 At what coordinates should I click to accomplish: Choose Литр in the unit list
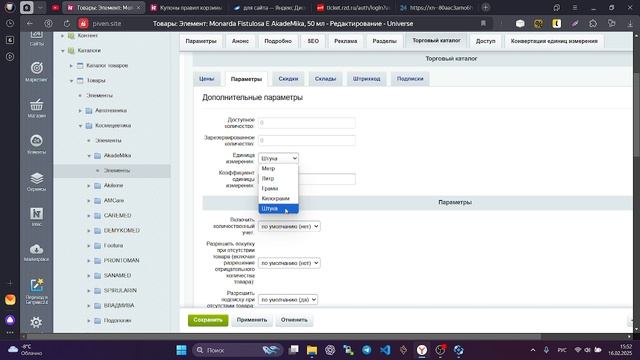(x=278, y=178)
